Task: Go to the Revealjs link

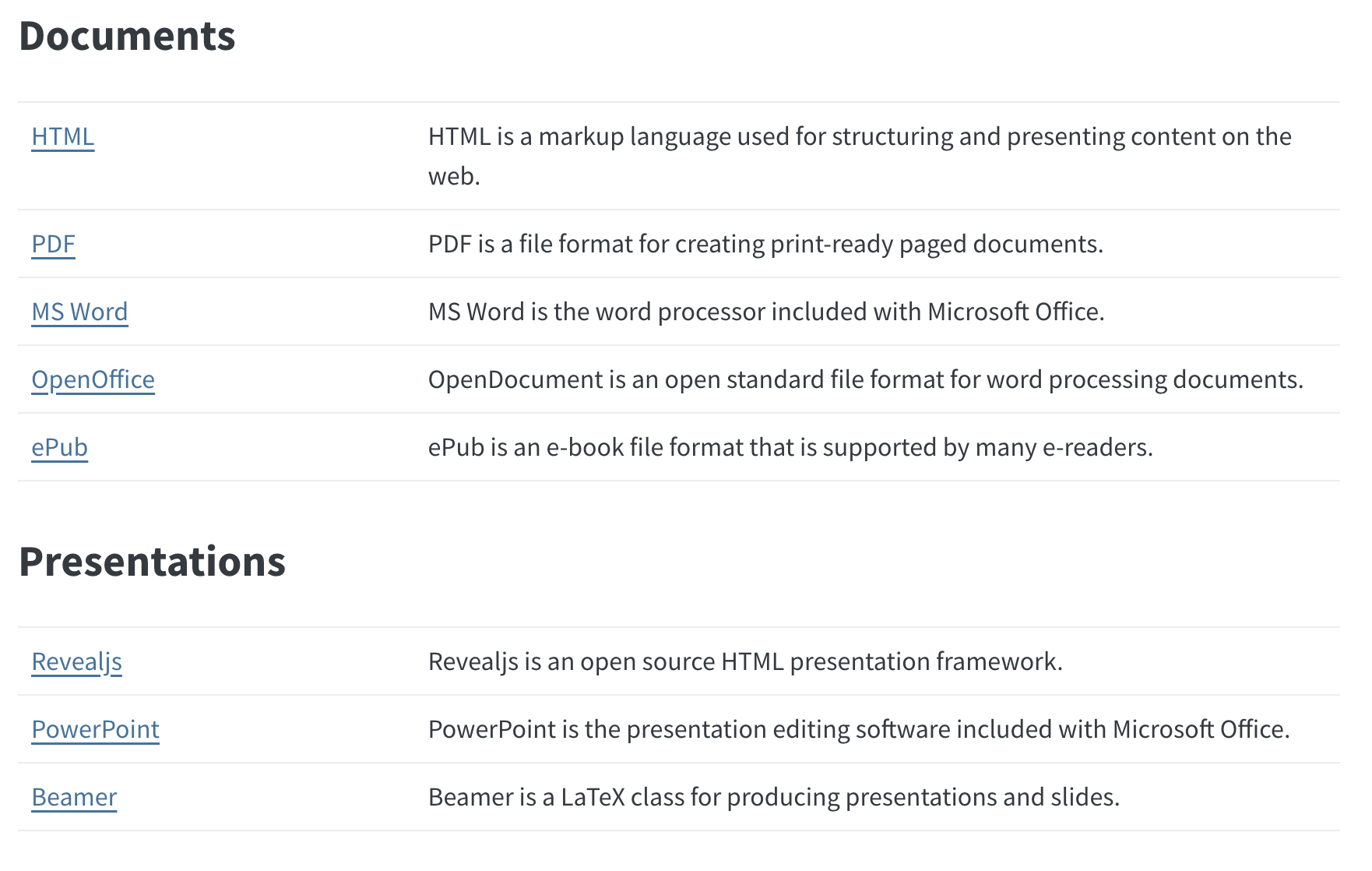Action: point(76,661)
